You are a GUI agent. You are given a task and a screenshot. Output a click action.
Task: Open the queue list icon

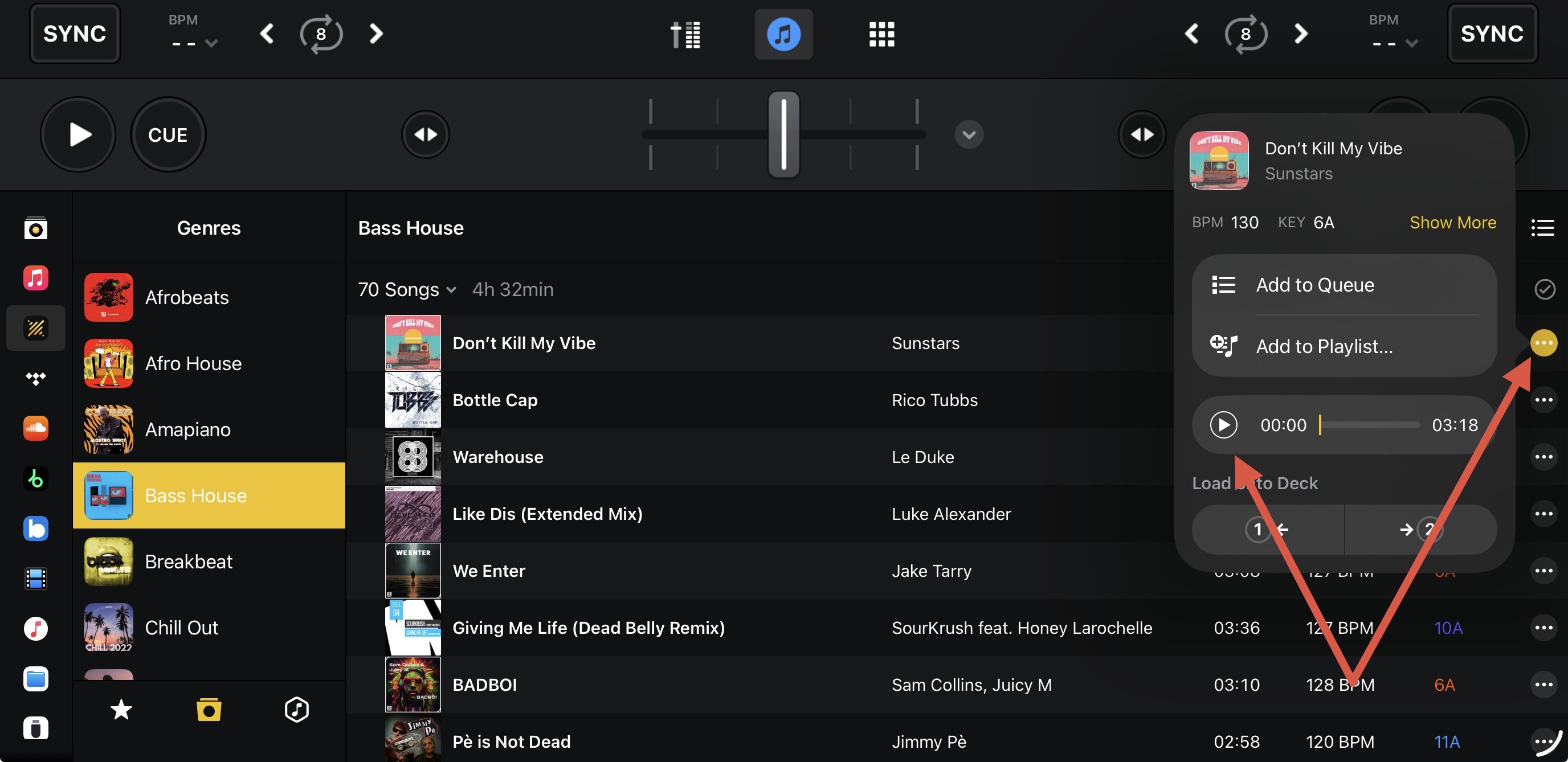[1542, 228]
